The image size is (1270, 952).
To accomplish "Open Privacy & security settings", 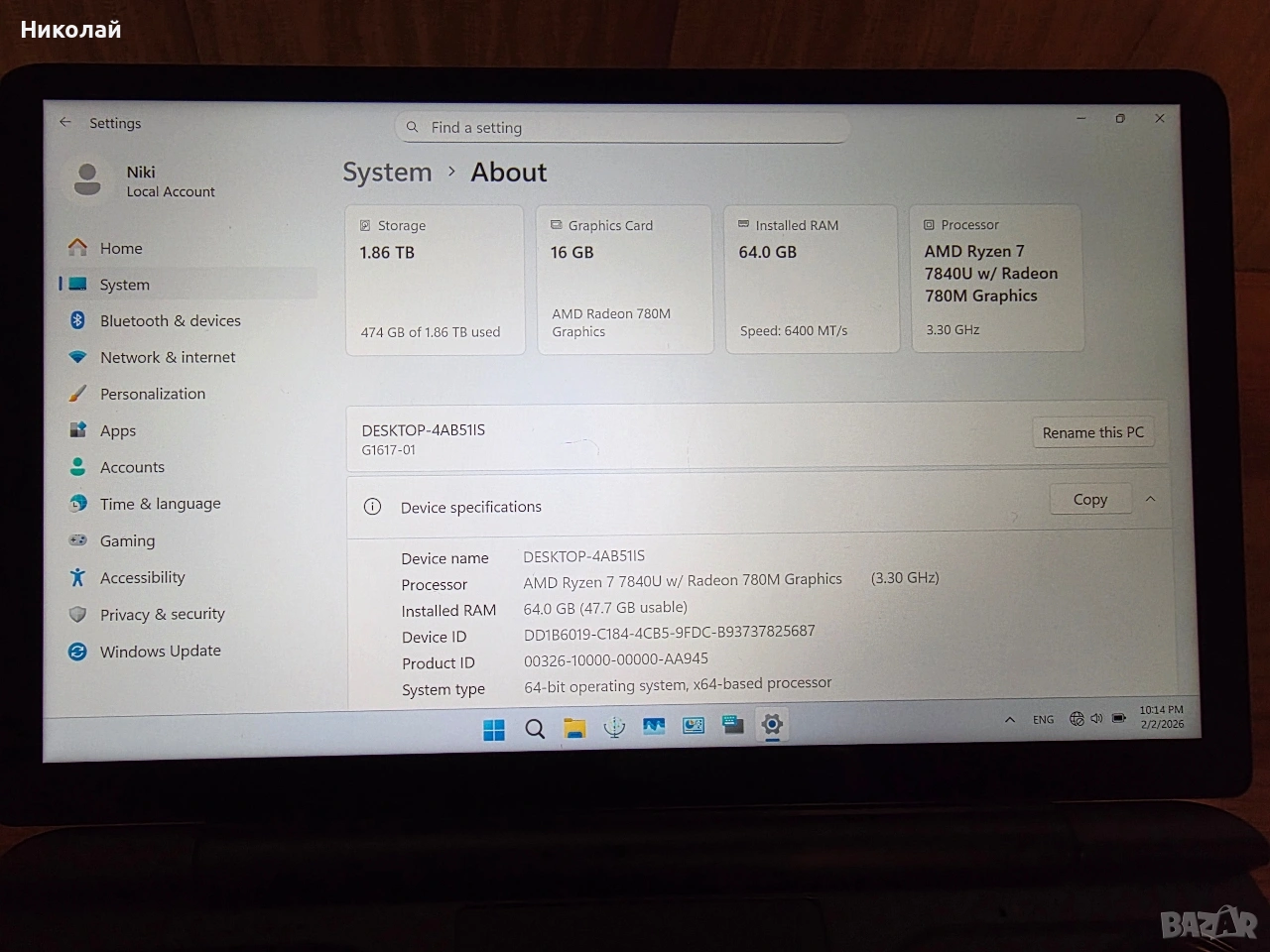I will (x=162, y=614).
